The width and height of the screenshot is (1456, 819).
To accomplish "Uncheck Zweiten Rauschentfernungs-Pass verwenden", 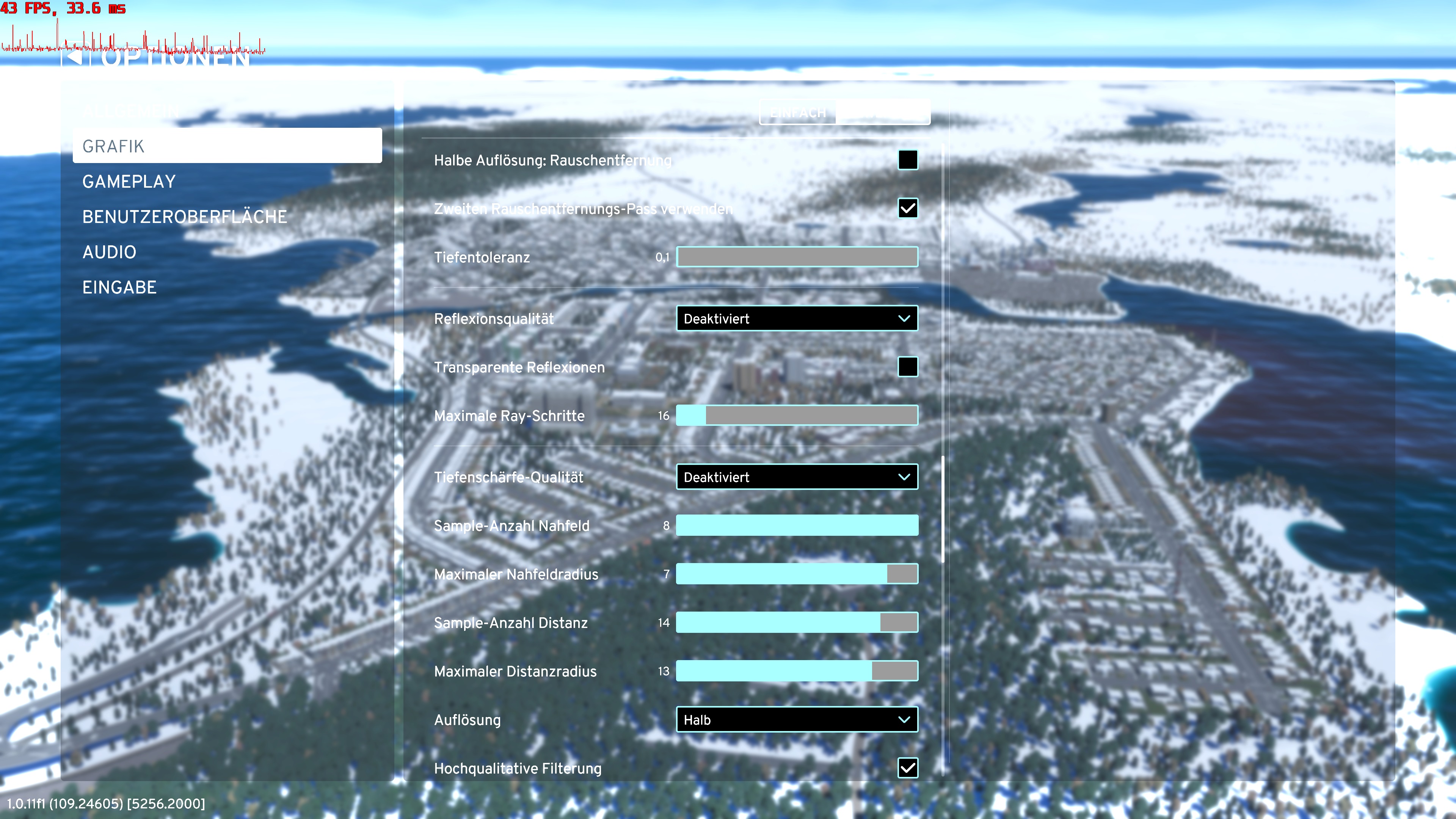I will (907, 209).
